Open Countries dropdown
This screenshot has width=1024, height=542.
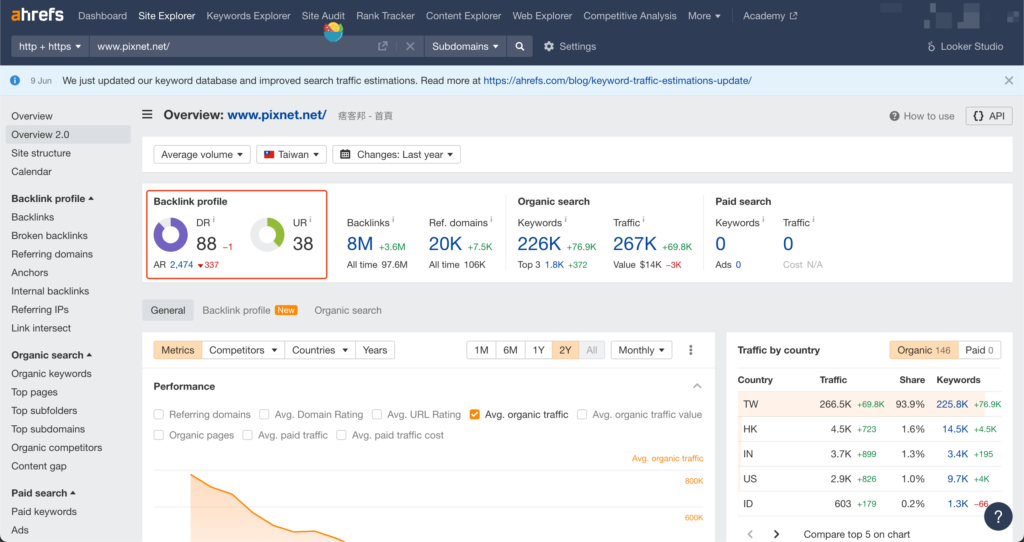[x=320, y=350]
